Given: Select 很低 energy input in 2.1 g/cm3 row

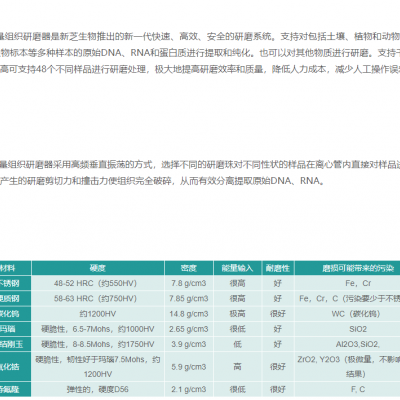Looking at the screenshot, I should point(237,389).
